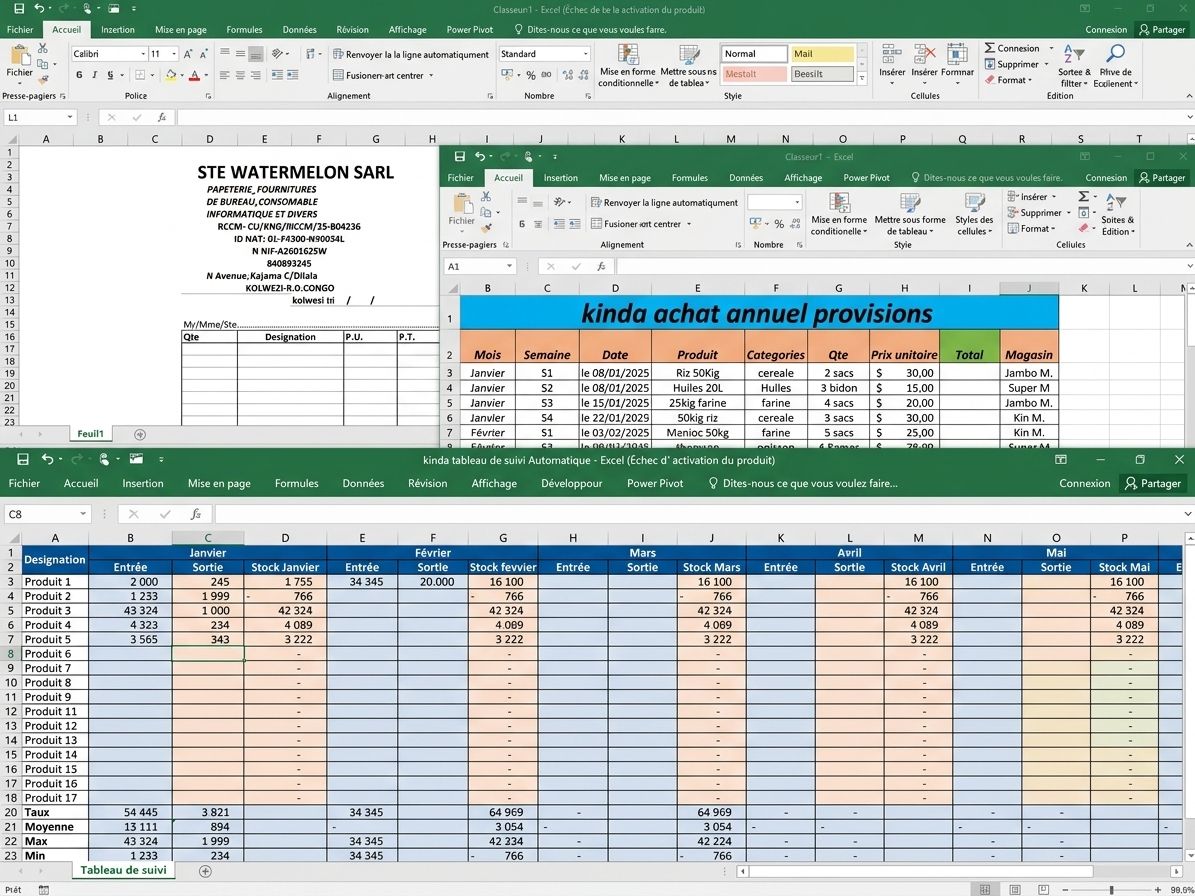The height and width of the screenshot is (896, 1195).
Task: Add new sheet beside the Feuil1 tab
Action: coord(139,434)
